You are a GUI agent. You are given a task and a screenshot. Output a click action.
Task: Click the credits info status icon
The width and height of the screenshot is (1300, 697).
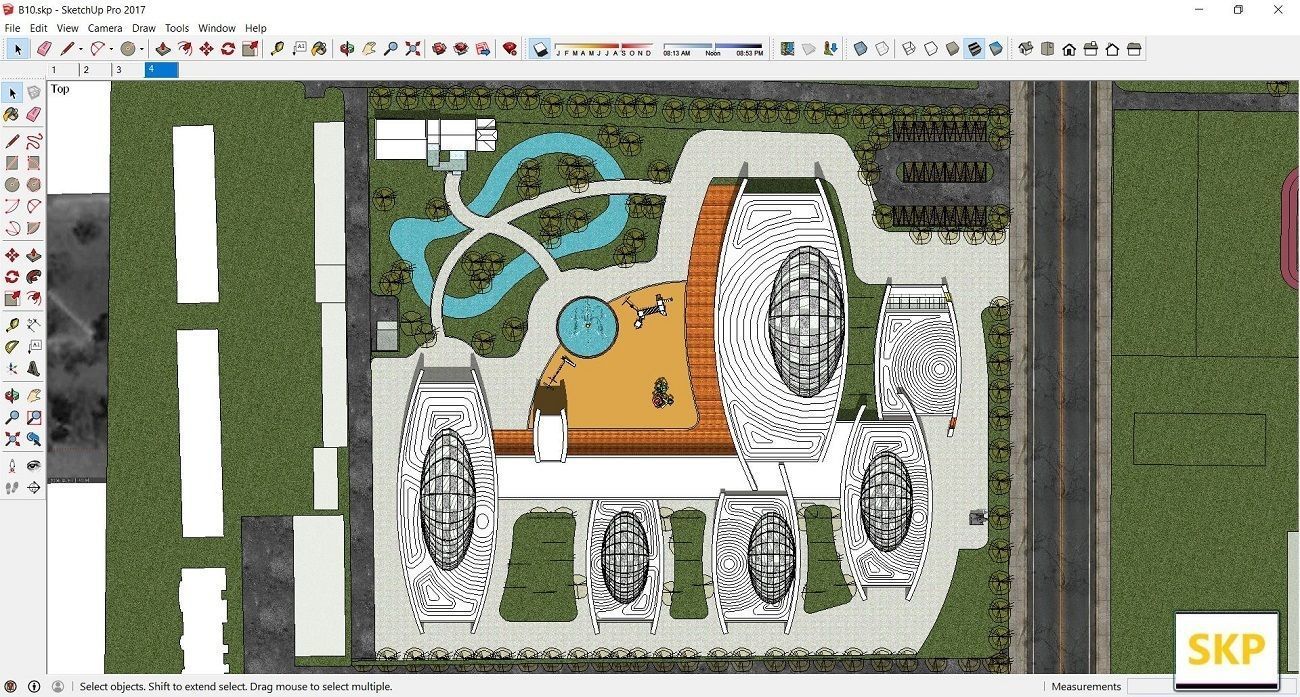pos(34,687)
